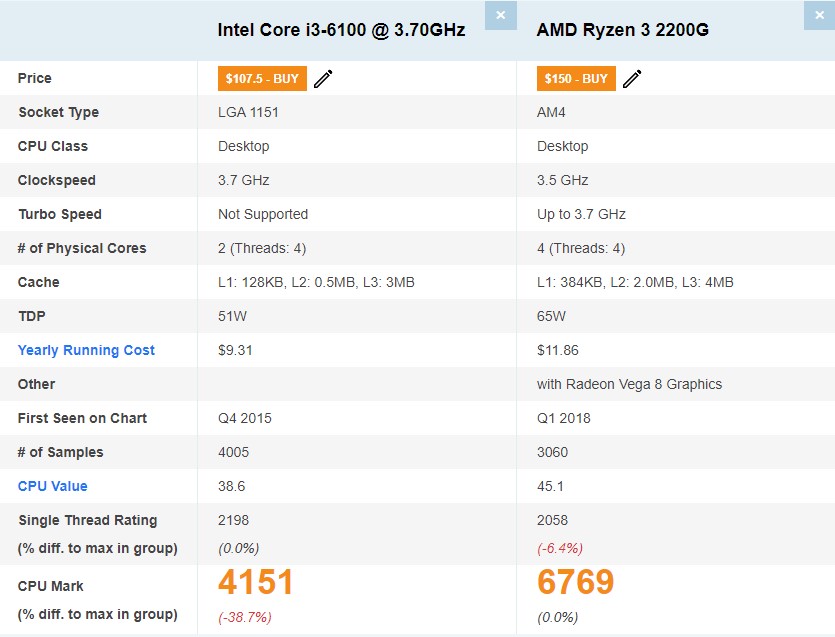Click the 2 (Threads: 4) cell
Image resolution: width=835 pixels, height=637 pixels.
point(262,248)
